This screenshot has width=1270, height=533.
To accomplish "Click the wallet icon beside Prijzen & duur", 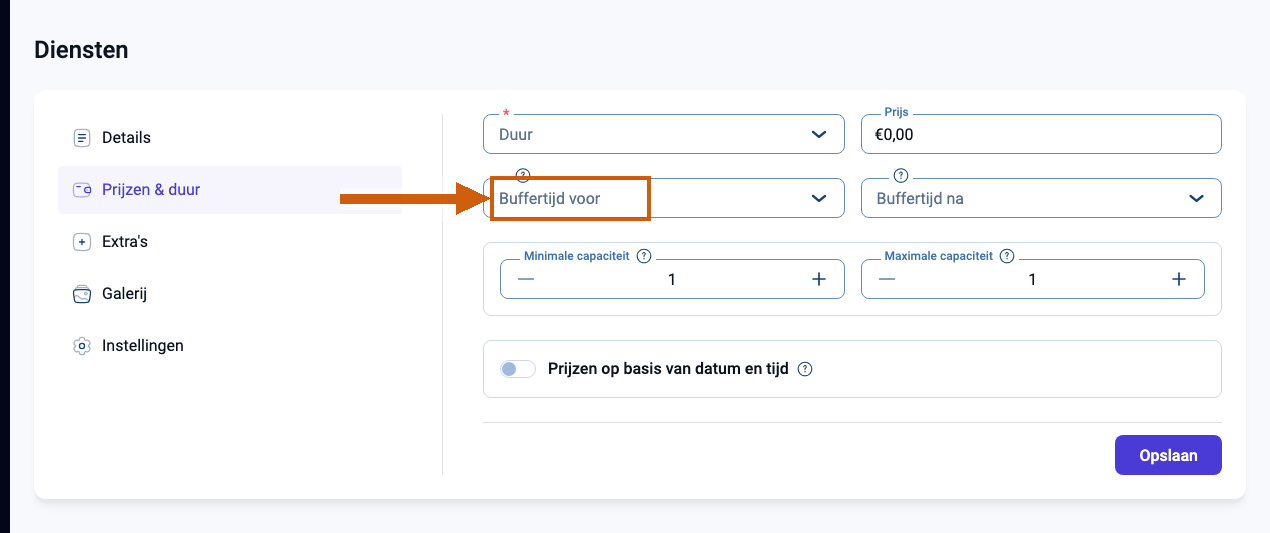I will coord(82,190).
